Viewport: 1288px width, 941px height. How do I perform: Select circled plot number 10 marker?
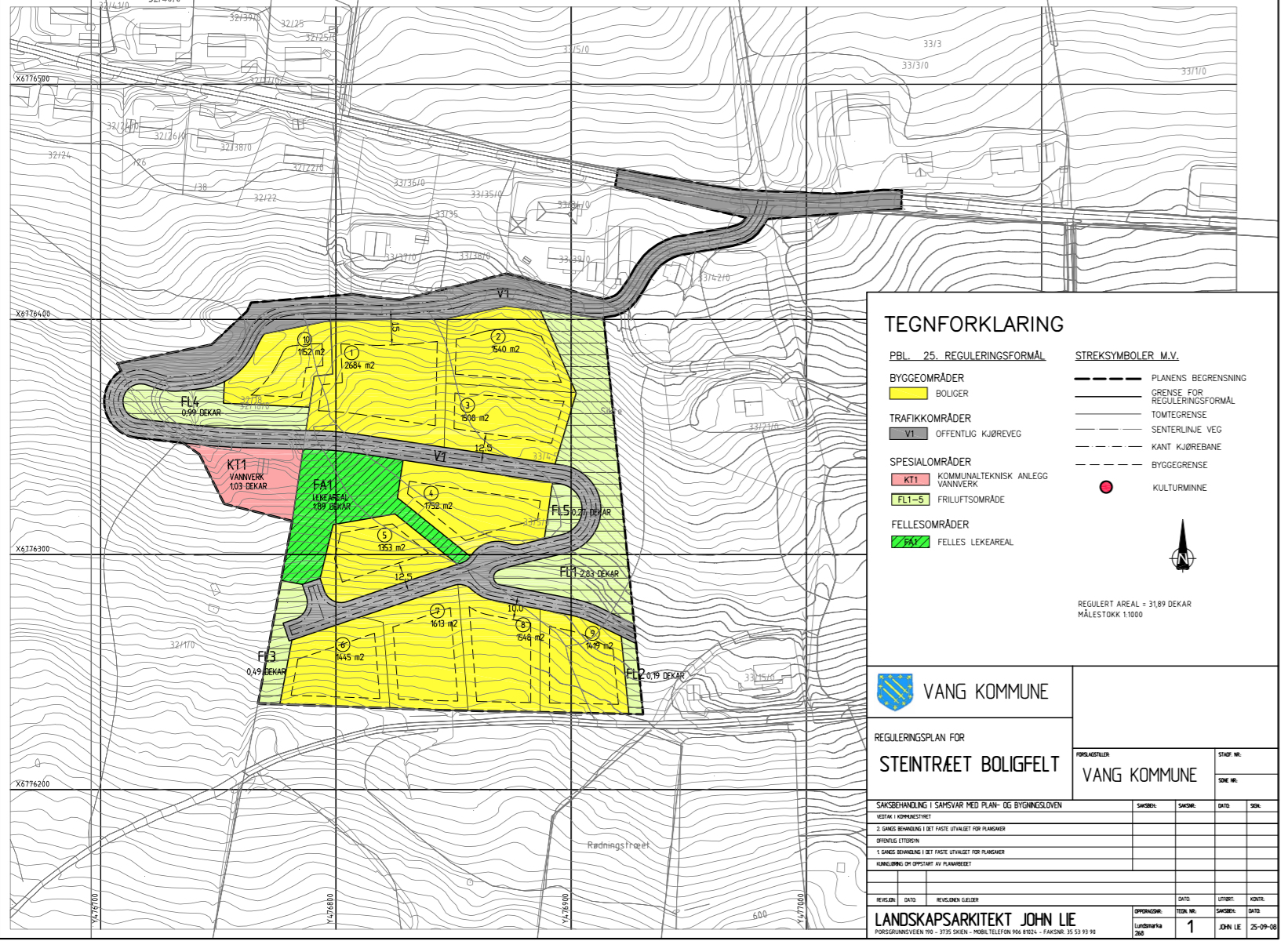(x=306, y=340)
